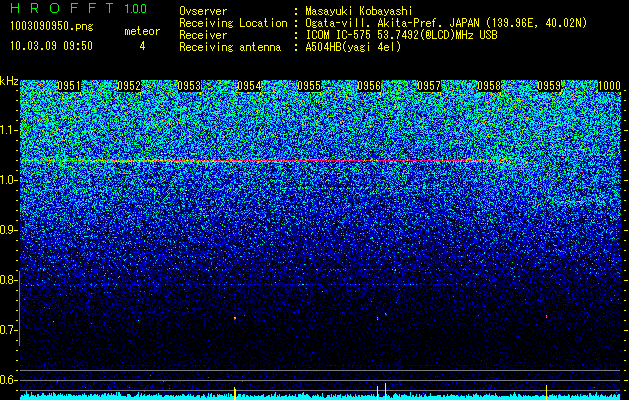This screenshot has width=629, height=400.
Task: Click the meteor echo dot near 0959
Action: click(x=546, y=317)
